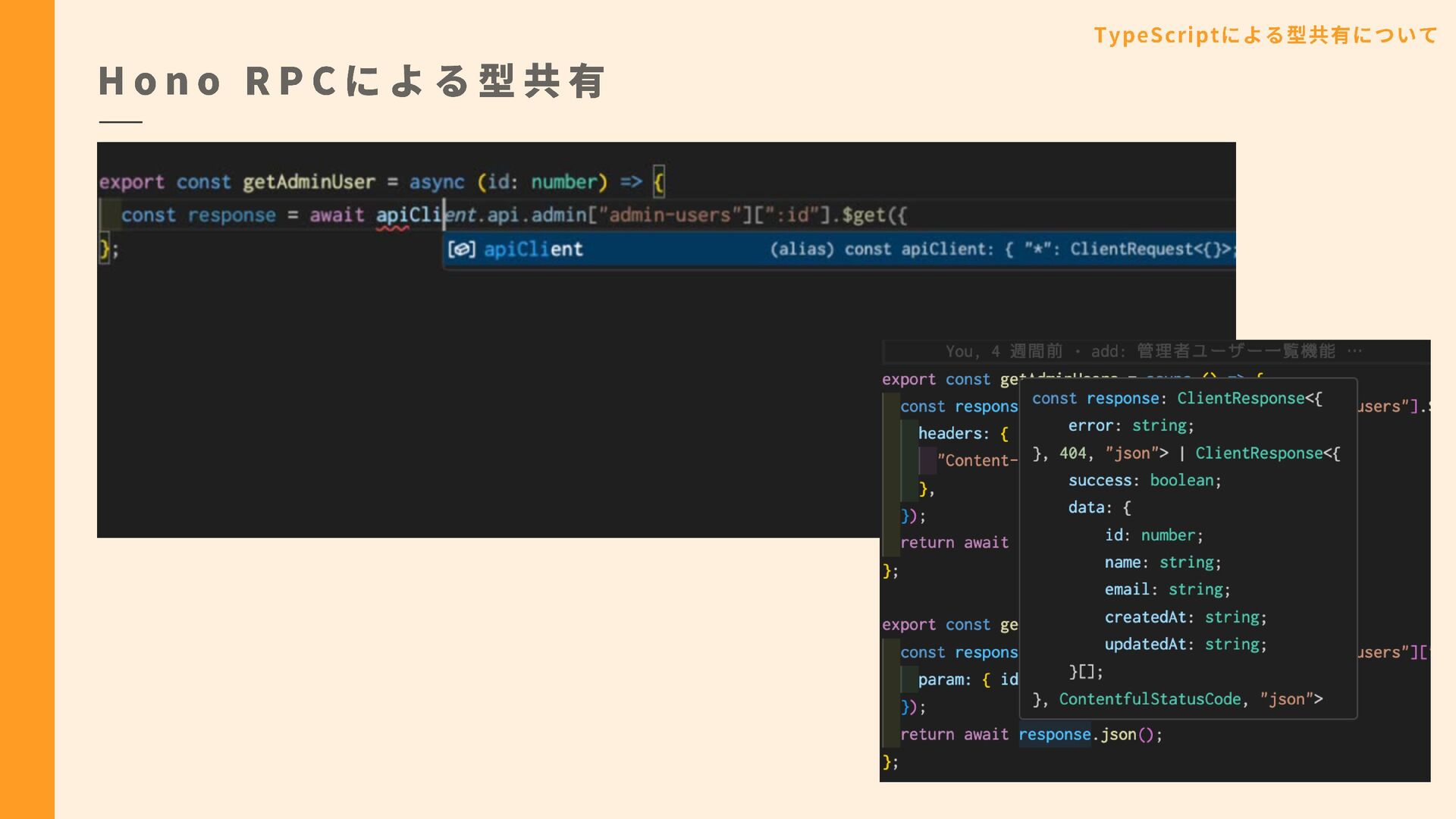Click ContentfulStatusCode type in the hover tooltip
1456x819 pixels.
point(1150,699)
